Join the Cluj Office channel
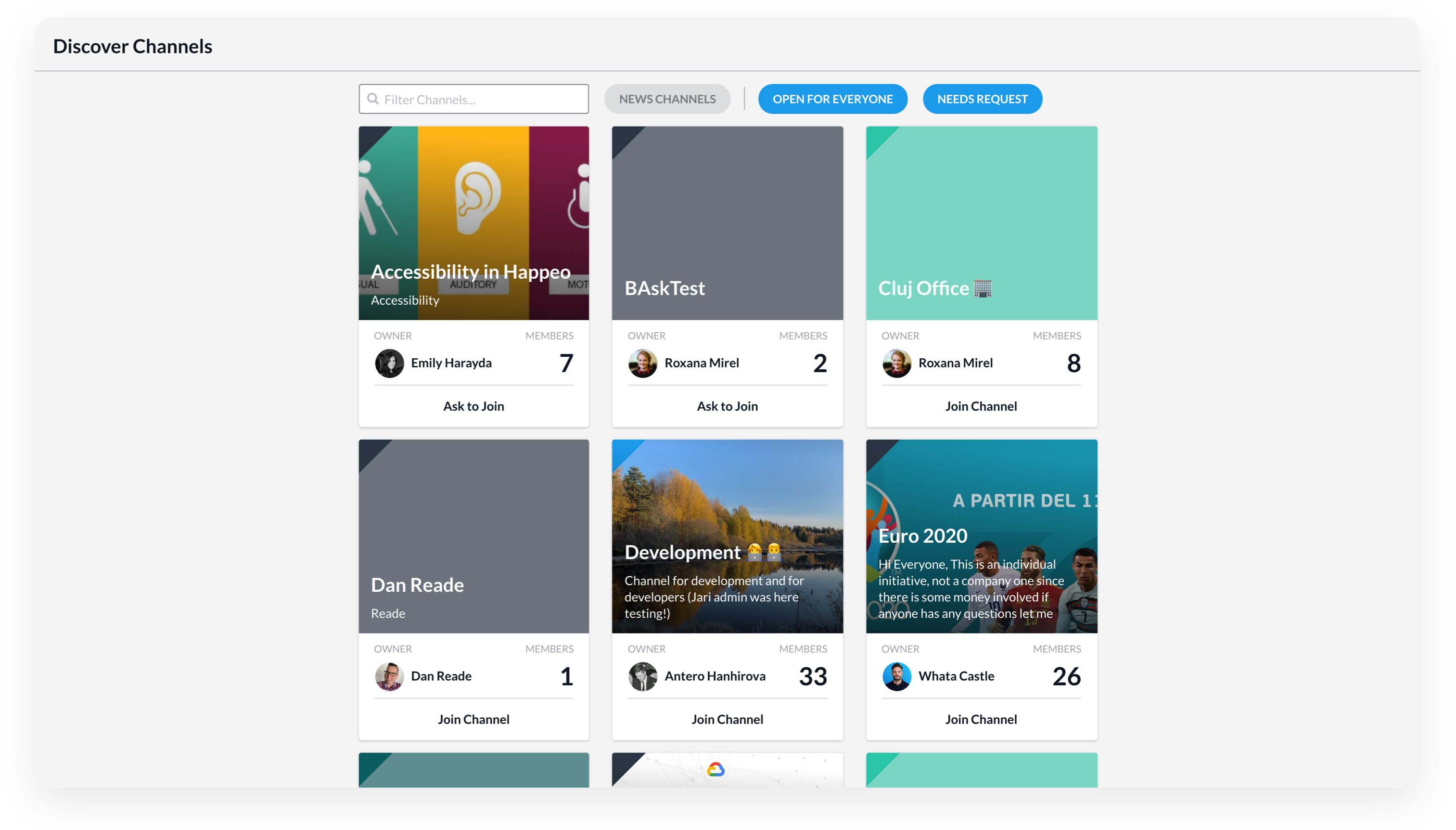This screenshot has width=1456, height=830. (981, 406)
